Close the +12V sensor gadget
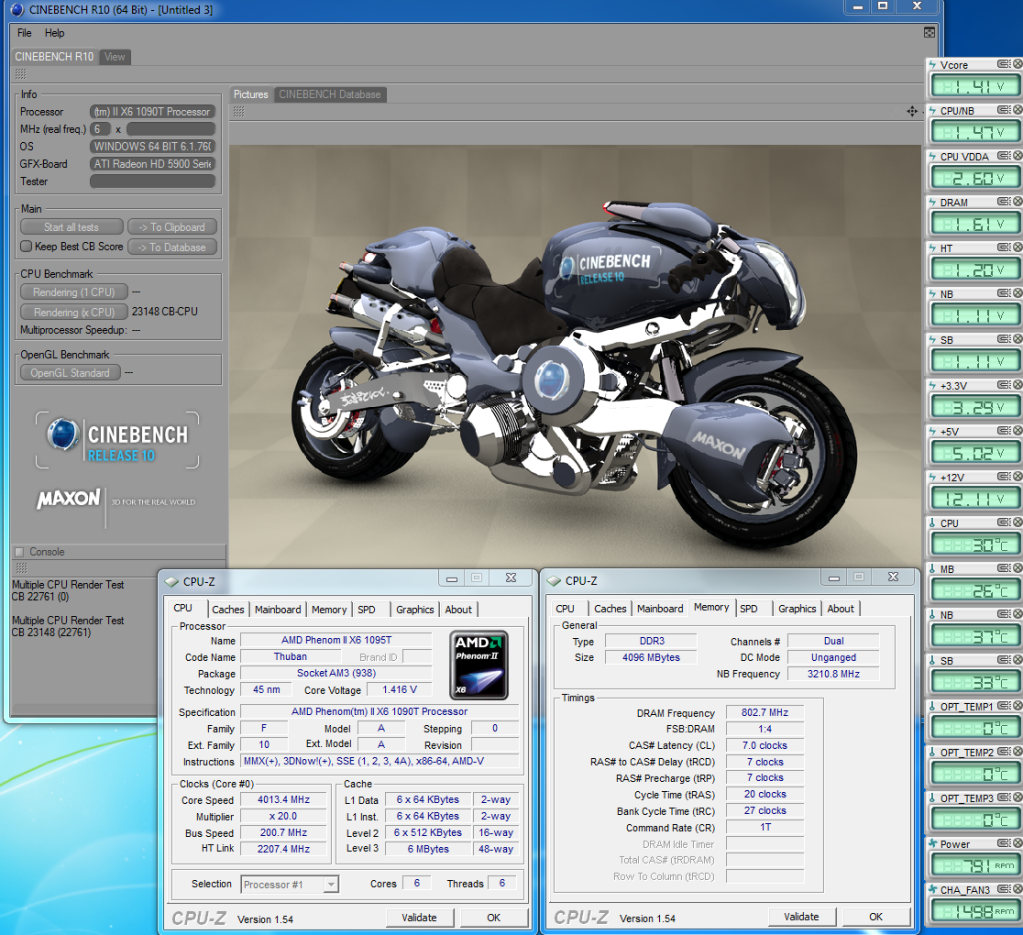1023x935 pixels. [x=1017, y=476]
